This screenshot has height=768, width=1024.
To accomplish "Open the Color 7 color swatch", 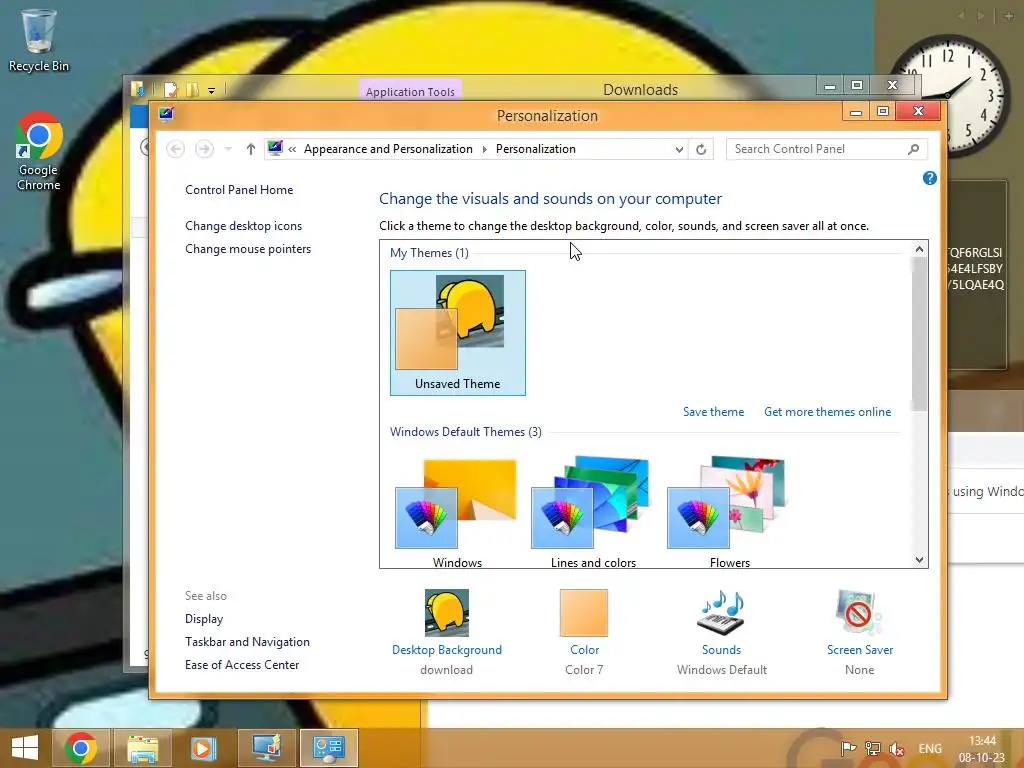I will click(x=584, y=613).
